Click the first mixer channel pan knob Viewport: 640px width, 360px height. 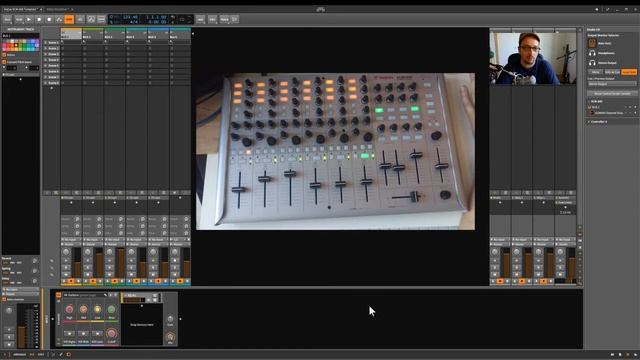coord(66,252)
